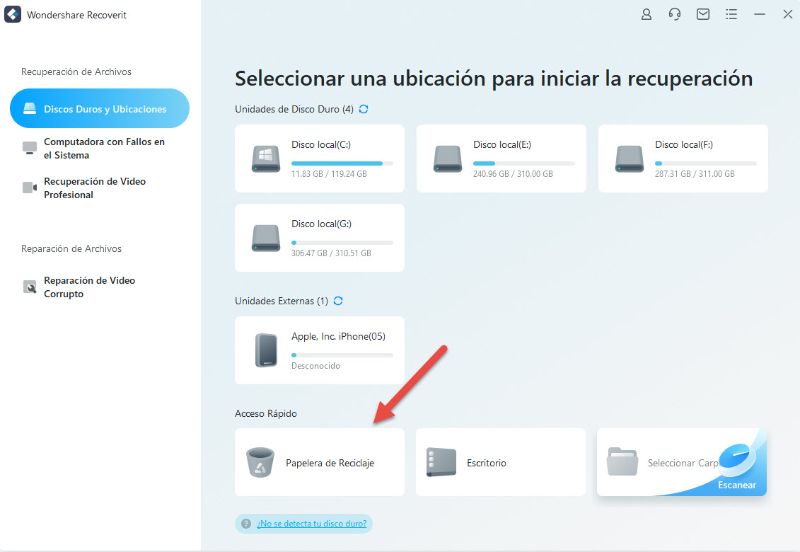
Task: Click 306.47 GB / 310.51 GB text
Action: pos(331,253)
